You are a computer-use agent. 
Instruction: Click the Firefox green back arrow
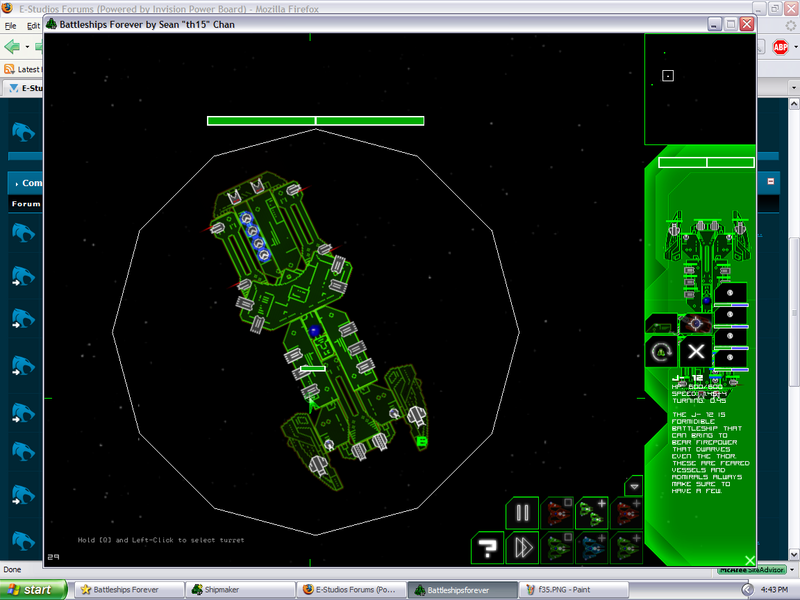[12, 46]
